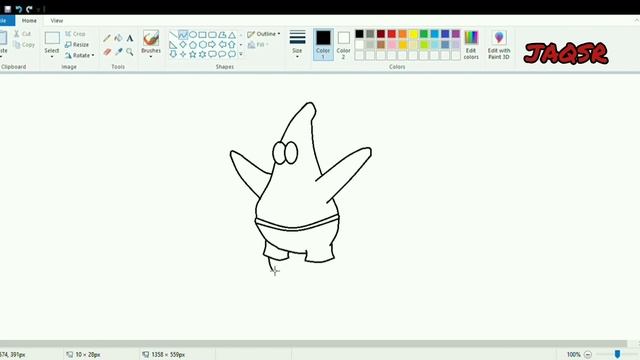Activate Color 1 foreground selector
Image resolution: width=640 pixels, height=360 pixels.
tap(323, 45)
